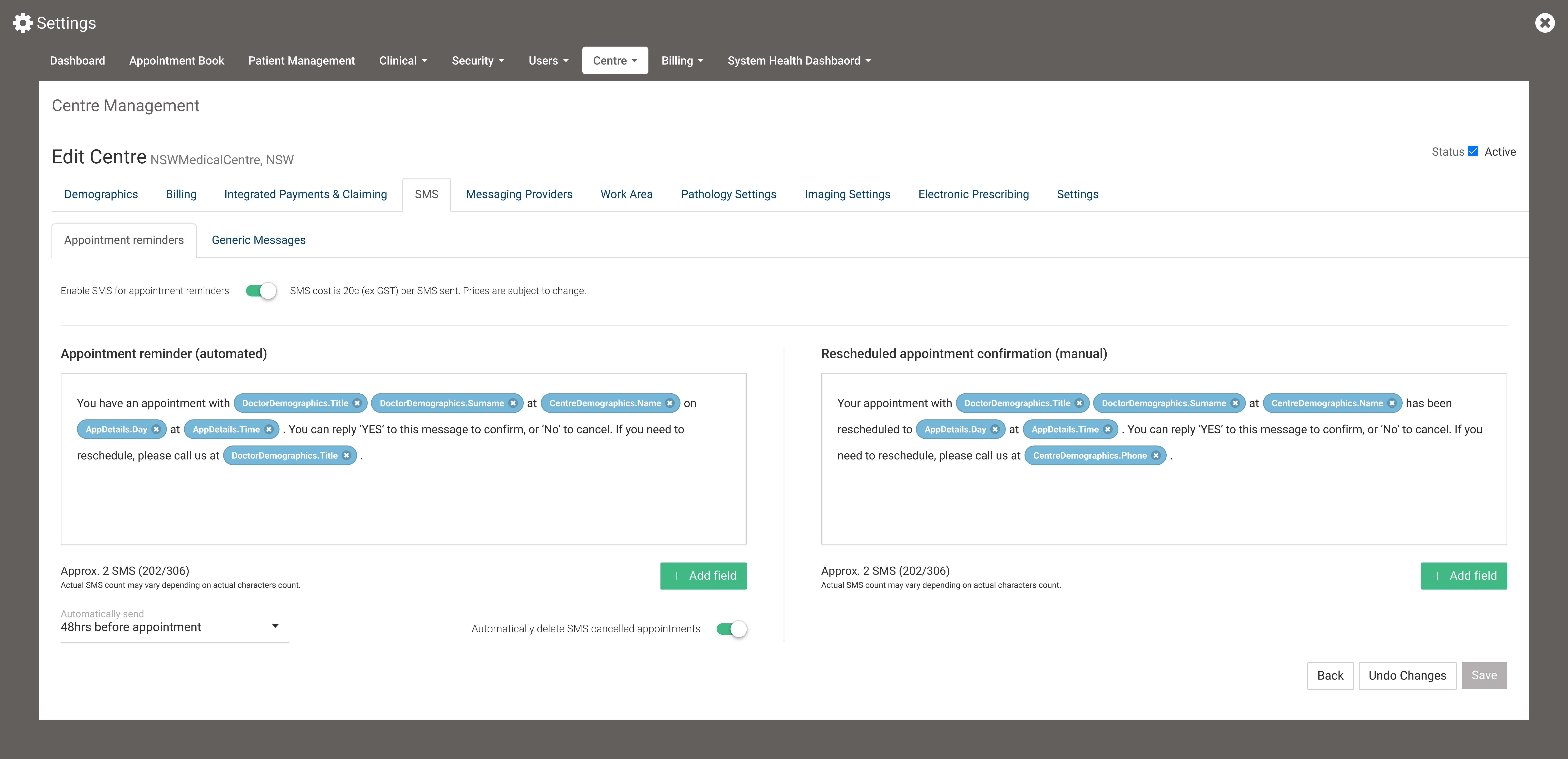This screenshot has height=759, width=1568.
Task: Uncheck the Active status checkbox
Action: [1473, 151]
